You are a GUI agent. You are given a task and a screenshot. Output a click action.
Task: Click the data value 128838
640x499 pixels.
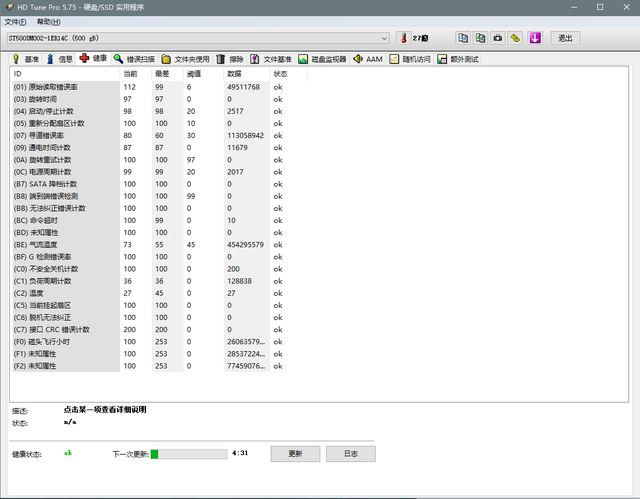point(239,281)
